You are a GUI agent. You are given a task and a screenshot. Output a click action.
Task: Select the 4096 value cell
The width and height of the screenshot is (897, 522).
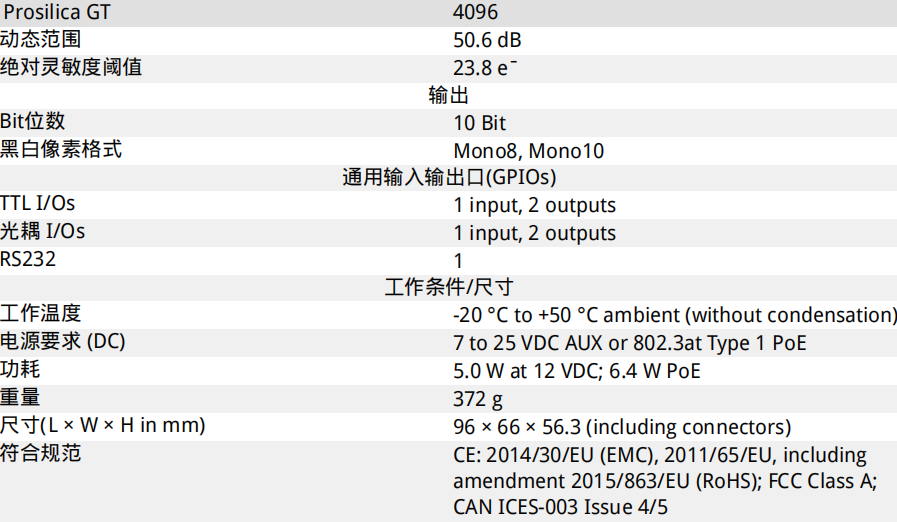coord(475,12)
